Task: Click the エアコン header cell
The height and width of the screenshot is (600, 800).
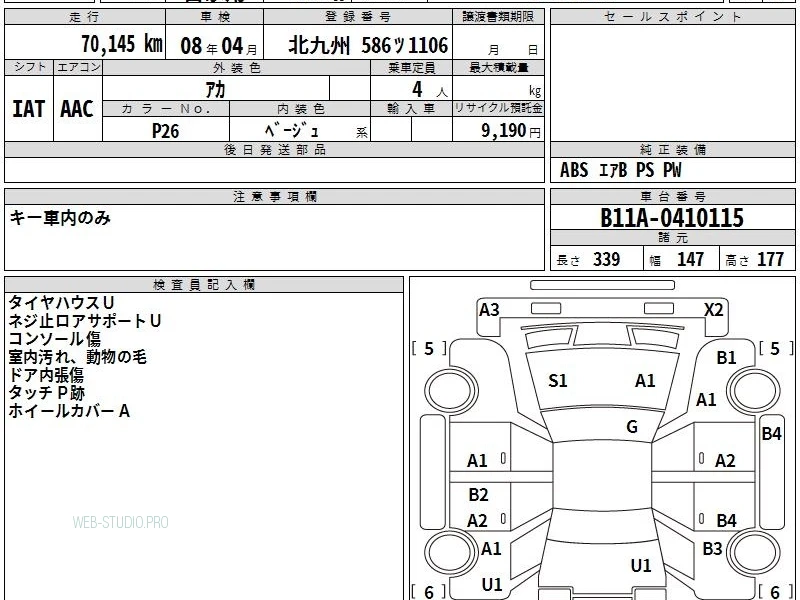Action: coord(78,67)
